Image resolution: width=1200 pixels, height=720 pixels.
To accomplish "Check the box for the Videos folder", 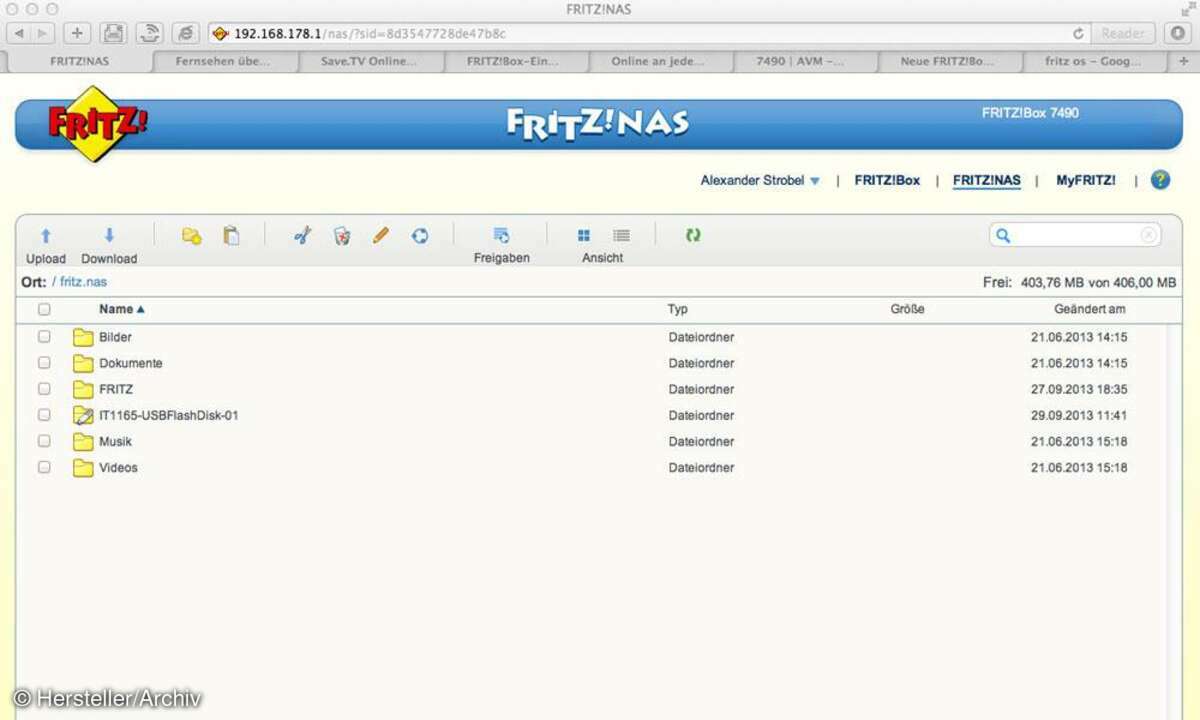I will [44, 467].
